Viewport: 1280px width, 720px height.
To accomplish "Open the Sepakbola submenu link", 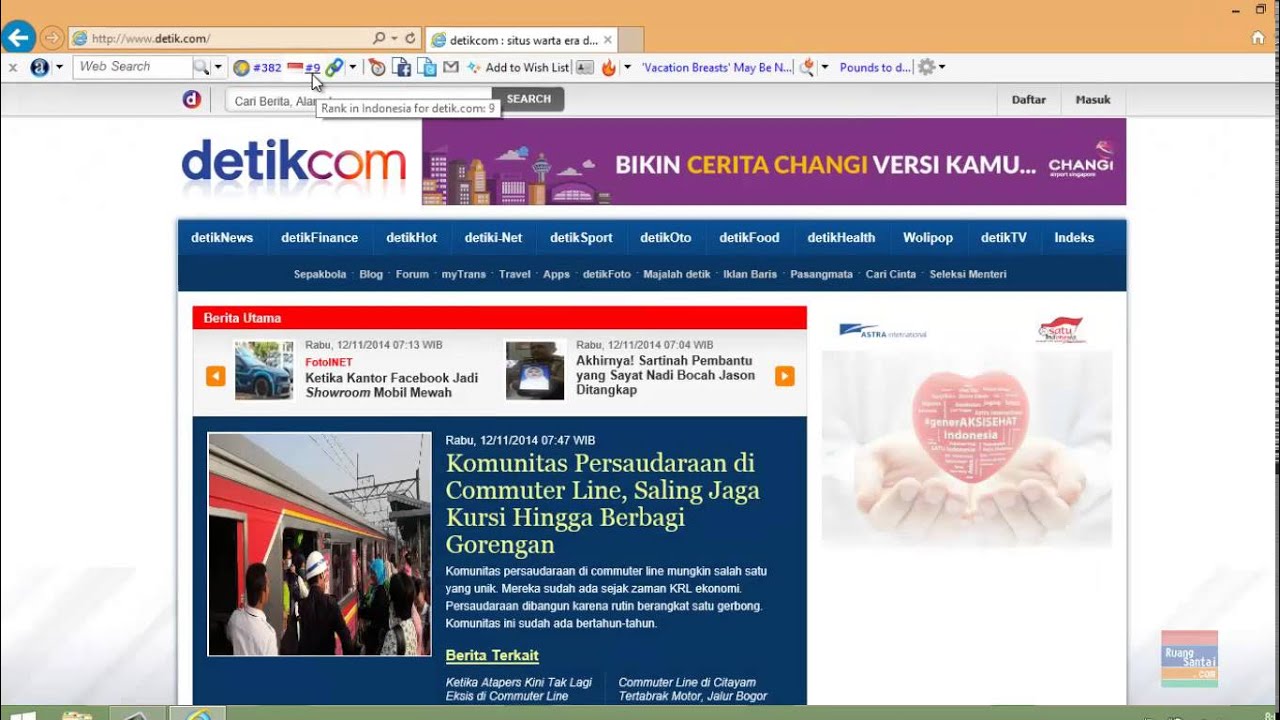I will click(x=320, y=274).
